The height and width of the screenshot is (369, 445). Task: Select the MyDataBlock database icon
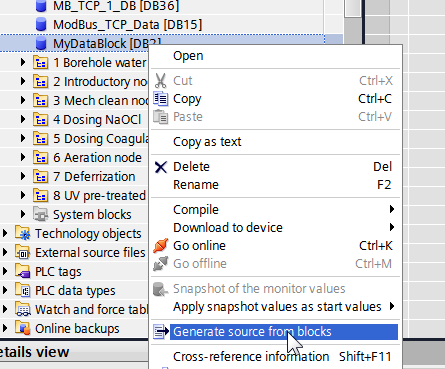point(41,44)
